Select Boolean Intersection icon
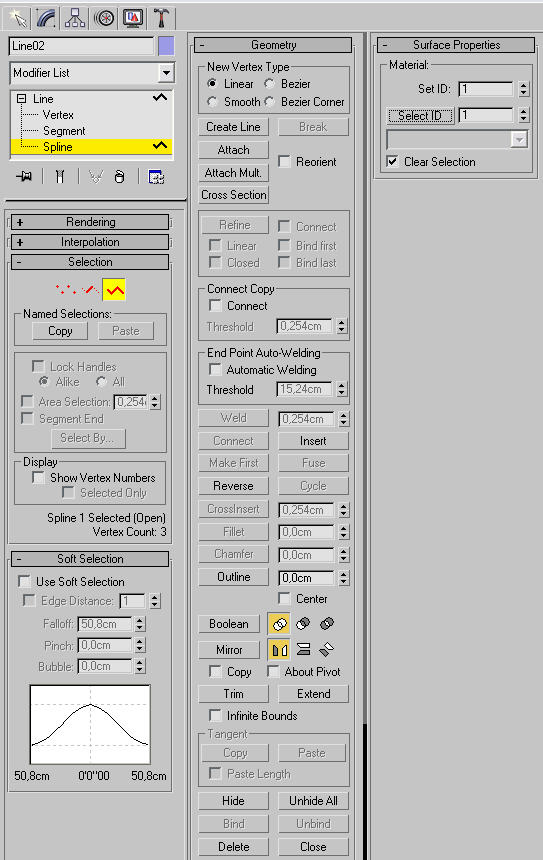 point(326,624)
